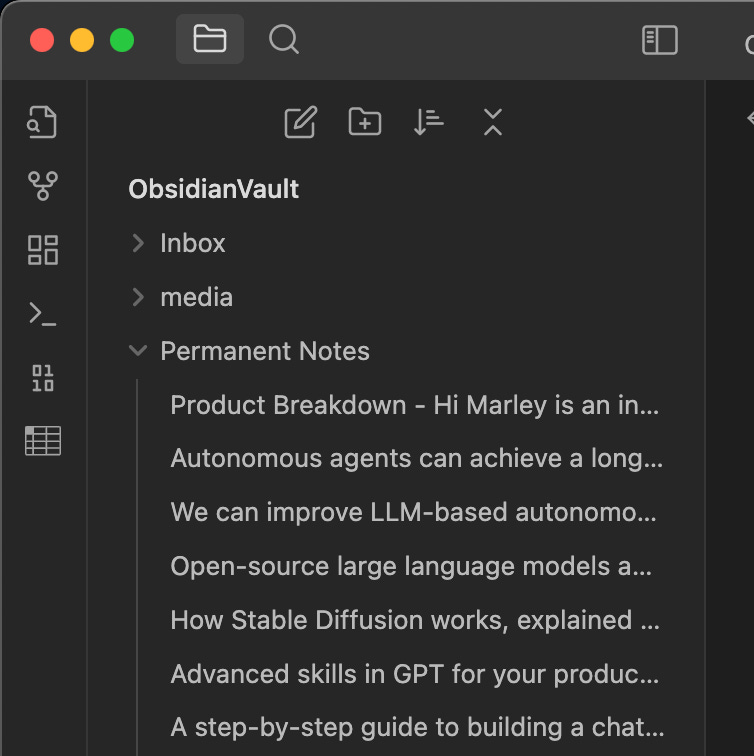Collapse the Permanent Notes folder chevron
754x756 pixels.
[138, 351]
